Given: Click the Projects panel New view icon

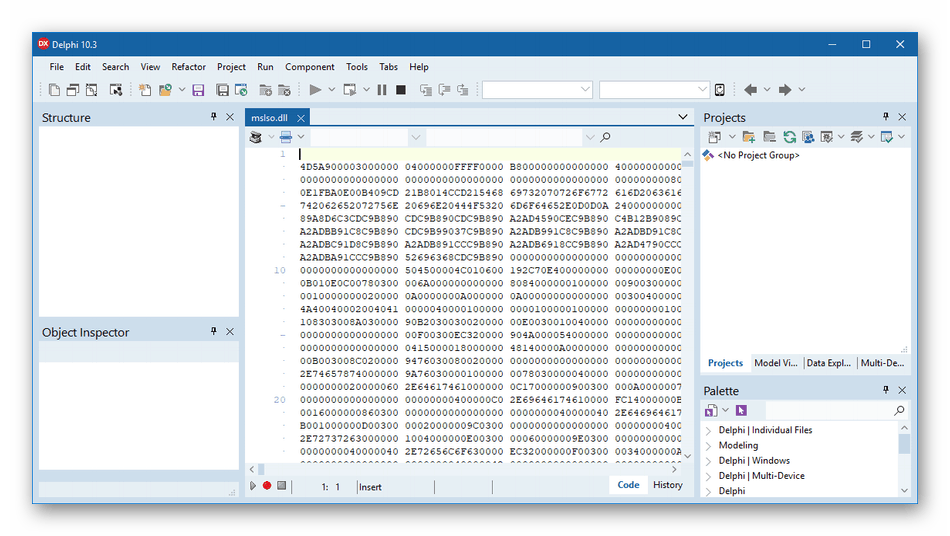Looking at the screenshot, I should point(714,137).
